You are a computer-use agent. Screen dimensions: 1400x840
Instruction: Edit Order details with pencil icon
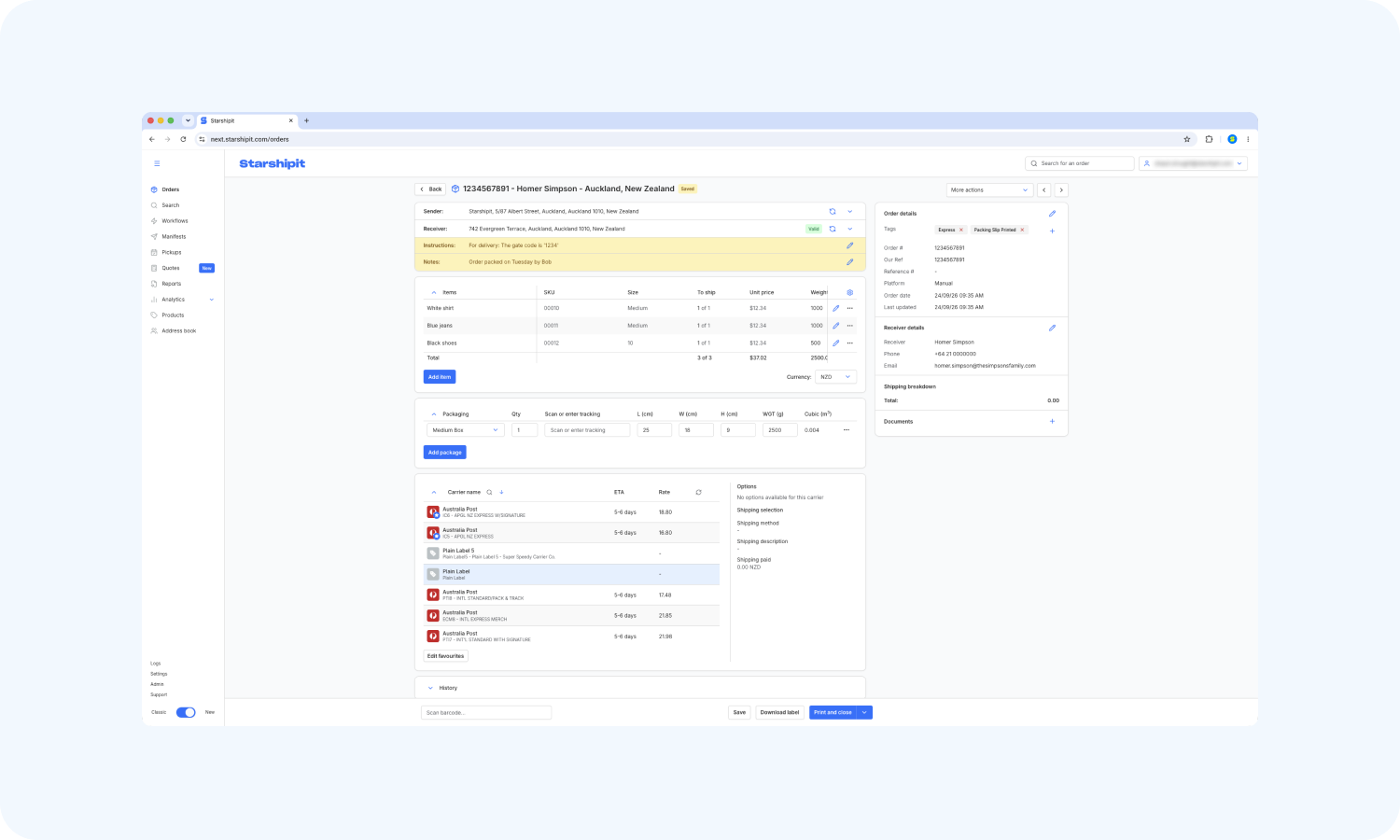tap(1052, 214)
